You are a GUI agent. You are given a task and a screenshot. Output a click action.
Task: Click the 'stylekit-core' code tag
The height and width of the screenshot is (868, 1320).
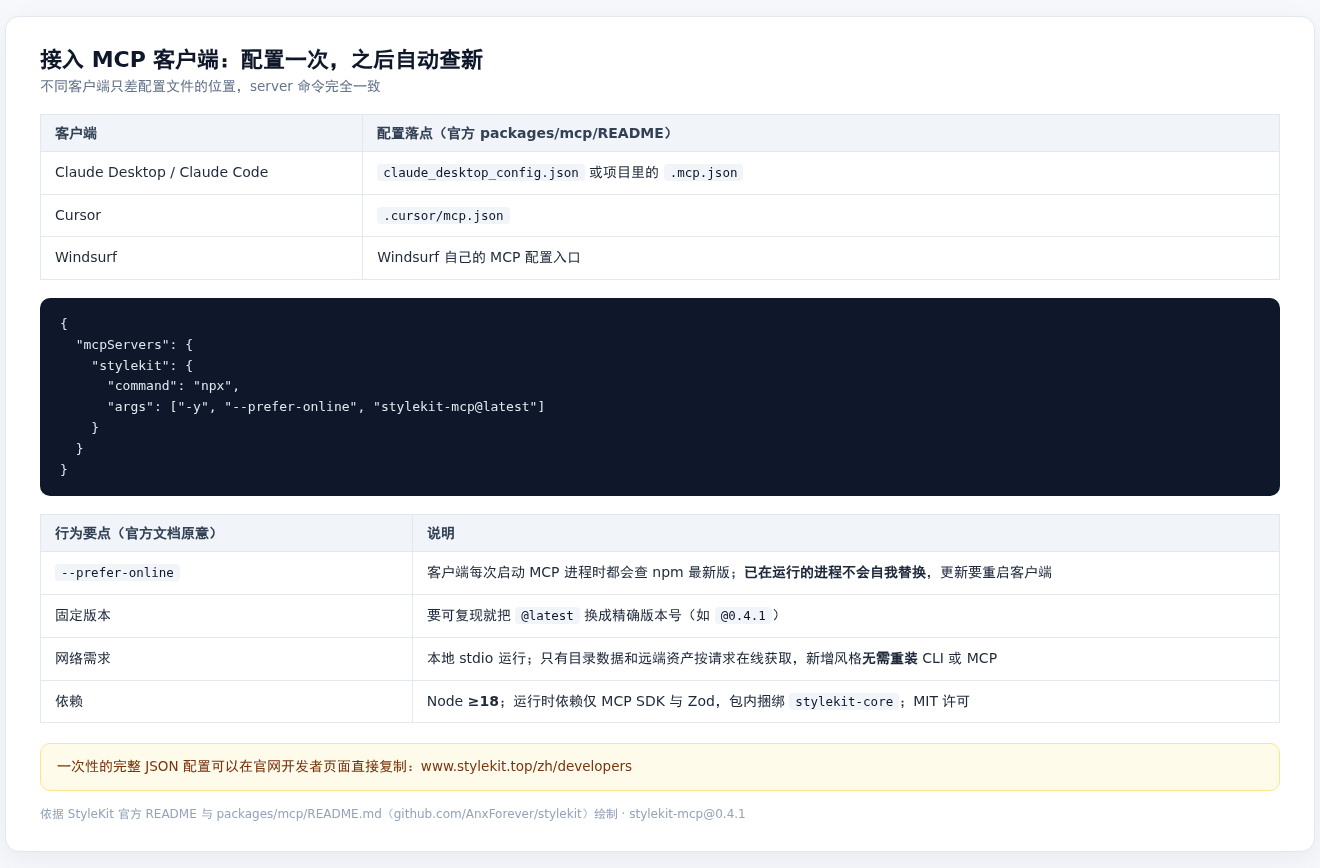(844, 702)
